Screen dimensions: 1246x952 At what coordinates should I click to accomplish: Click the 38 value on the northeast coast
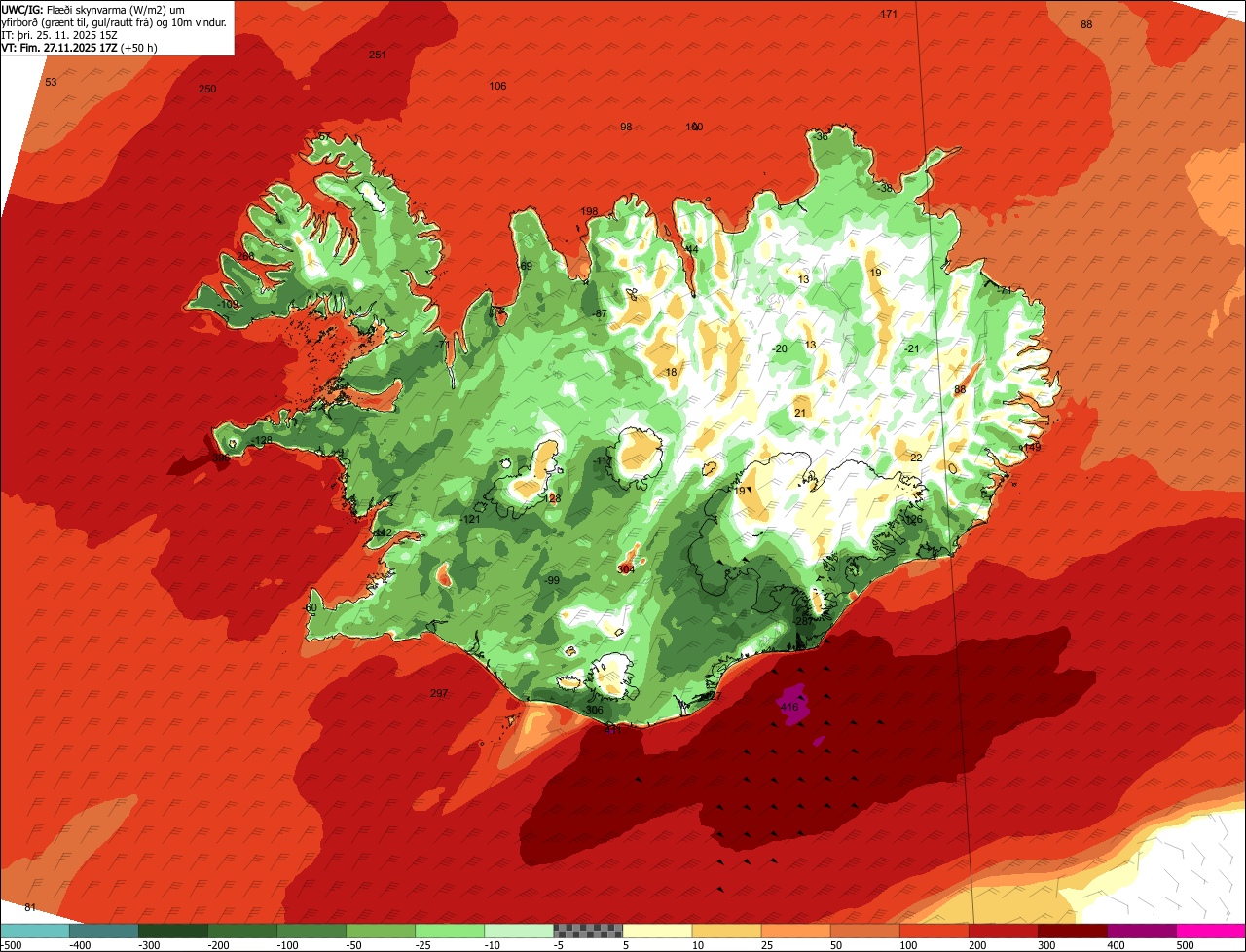point(886,188)
